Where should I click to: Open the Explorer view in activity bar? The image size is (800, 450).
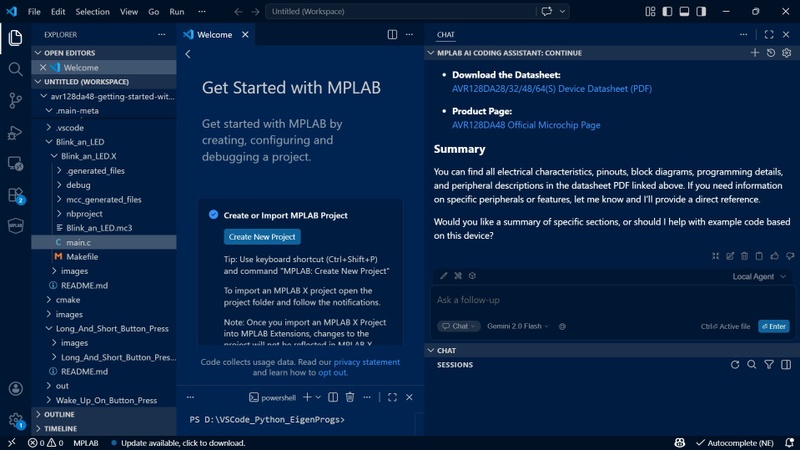15,38
